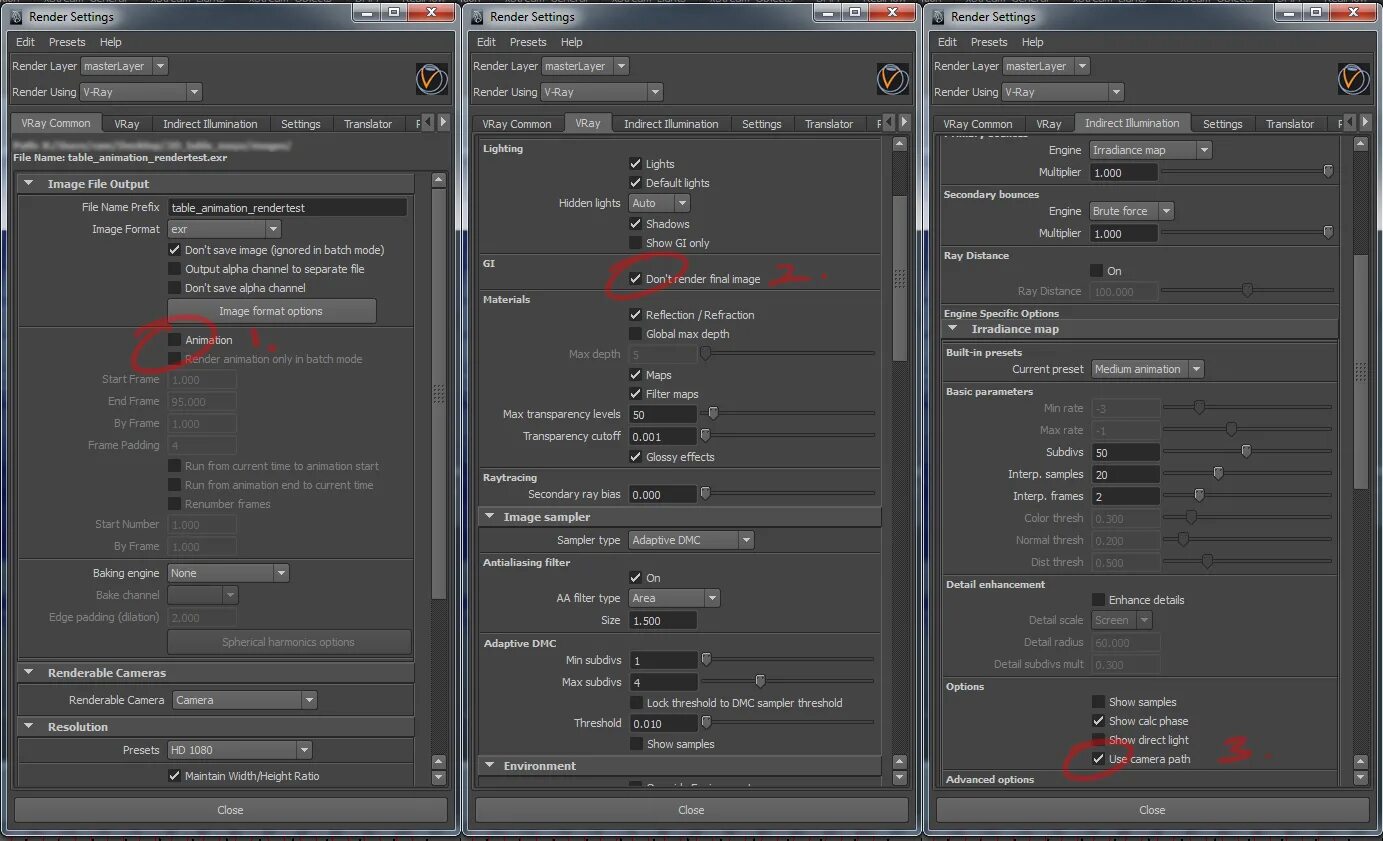Open Secondary Engine Brute force dropdown
1383x841 pixels.
[x=1131, y=211]
